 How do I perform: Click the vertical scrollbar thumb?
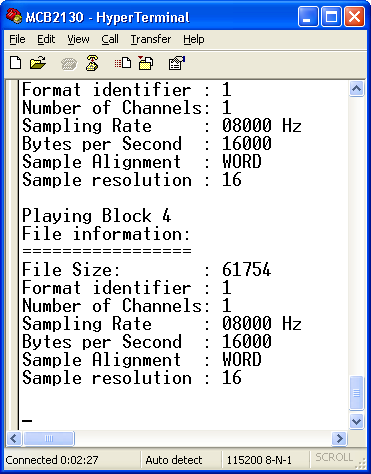(x=356, y=393)
